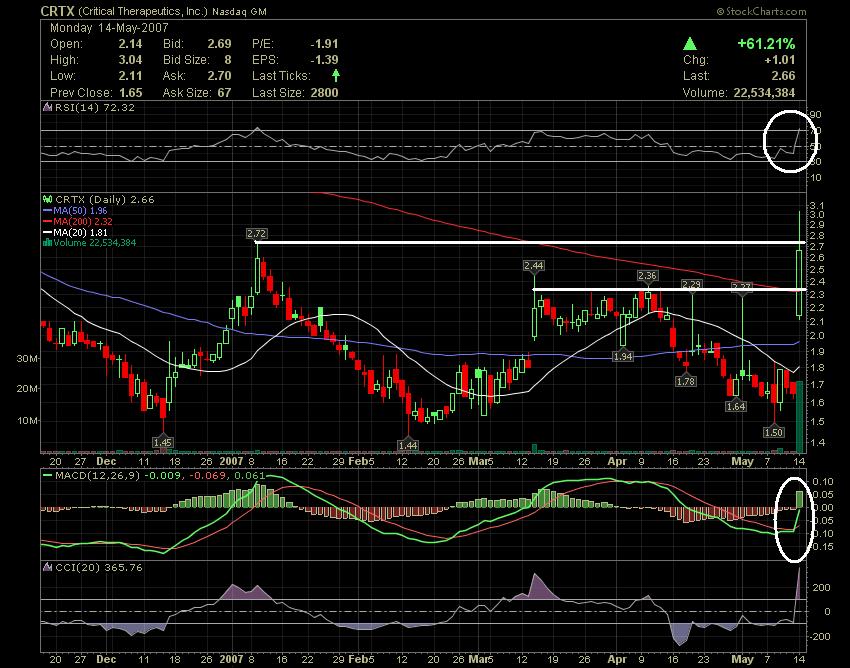The width and height of the screenshot is (850, 668).
Task: Click the Prev Close value 1.65
Action: point(130,93)
